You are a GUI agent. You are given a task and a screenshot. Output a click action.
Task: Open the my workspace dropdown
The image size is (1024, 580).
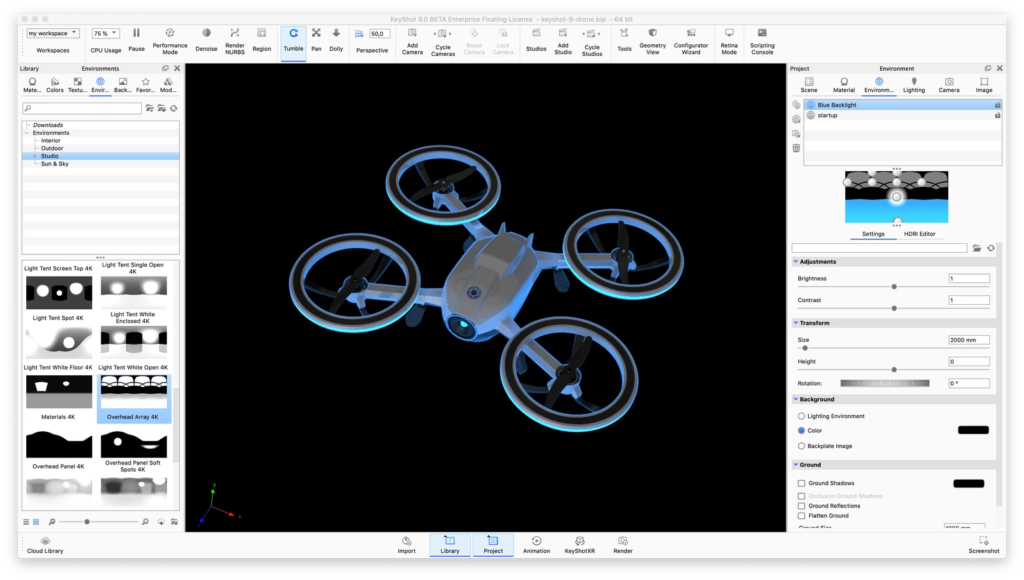click(x=53, y=33)
